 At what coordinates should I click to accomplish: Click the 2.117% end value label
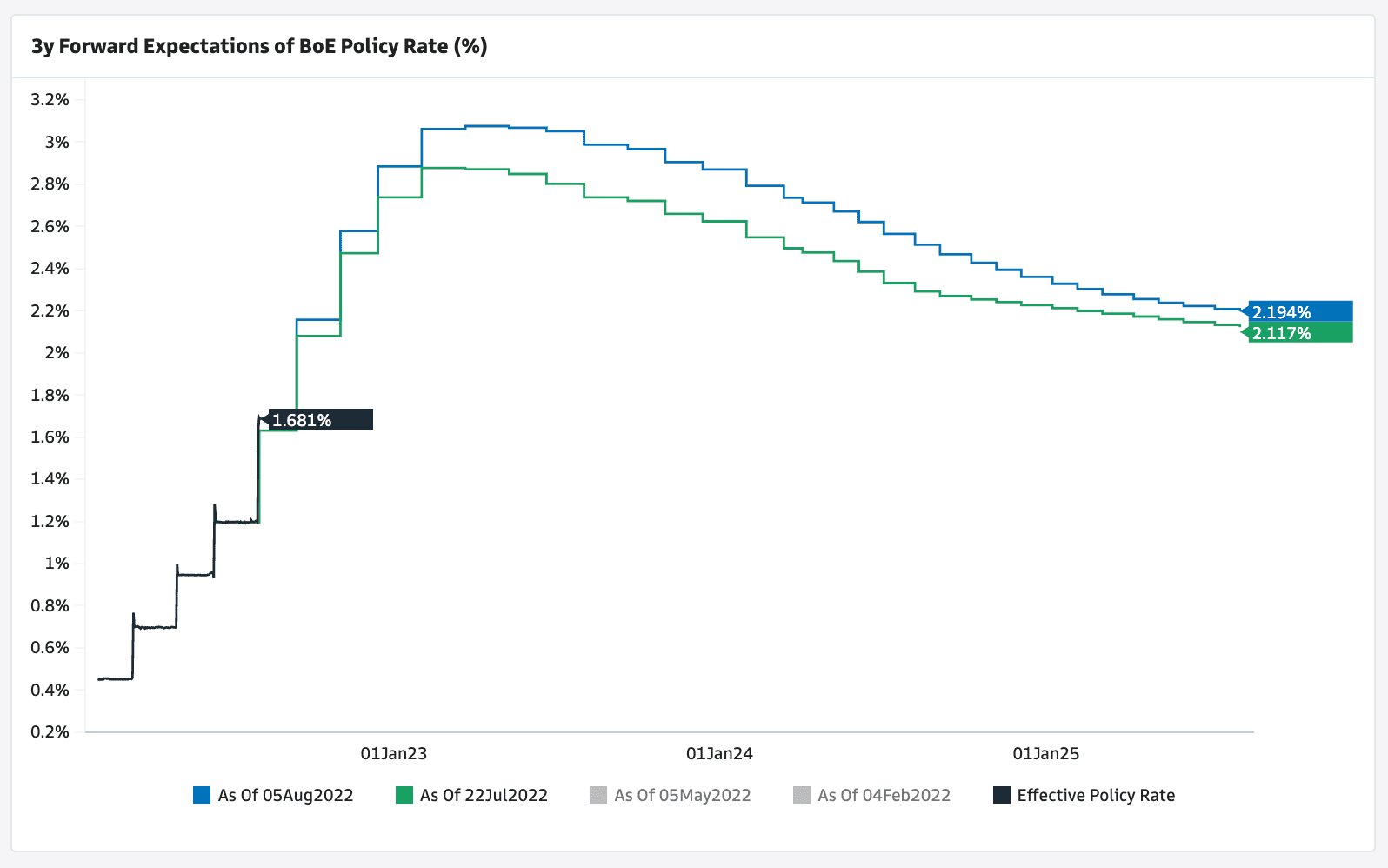click(x=1299, y=333)
